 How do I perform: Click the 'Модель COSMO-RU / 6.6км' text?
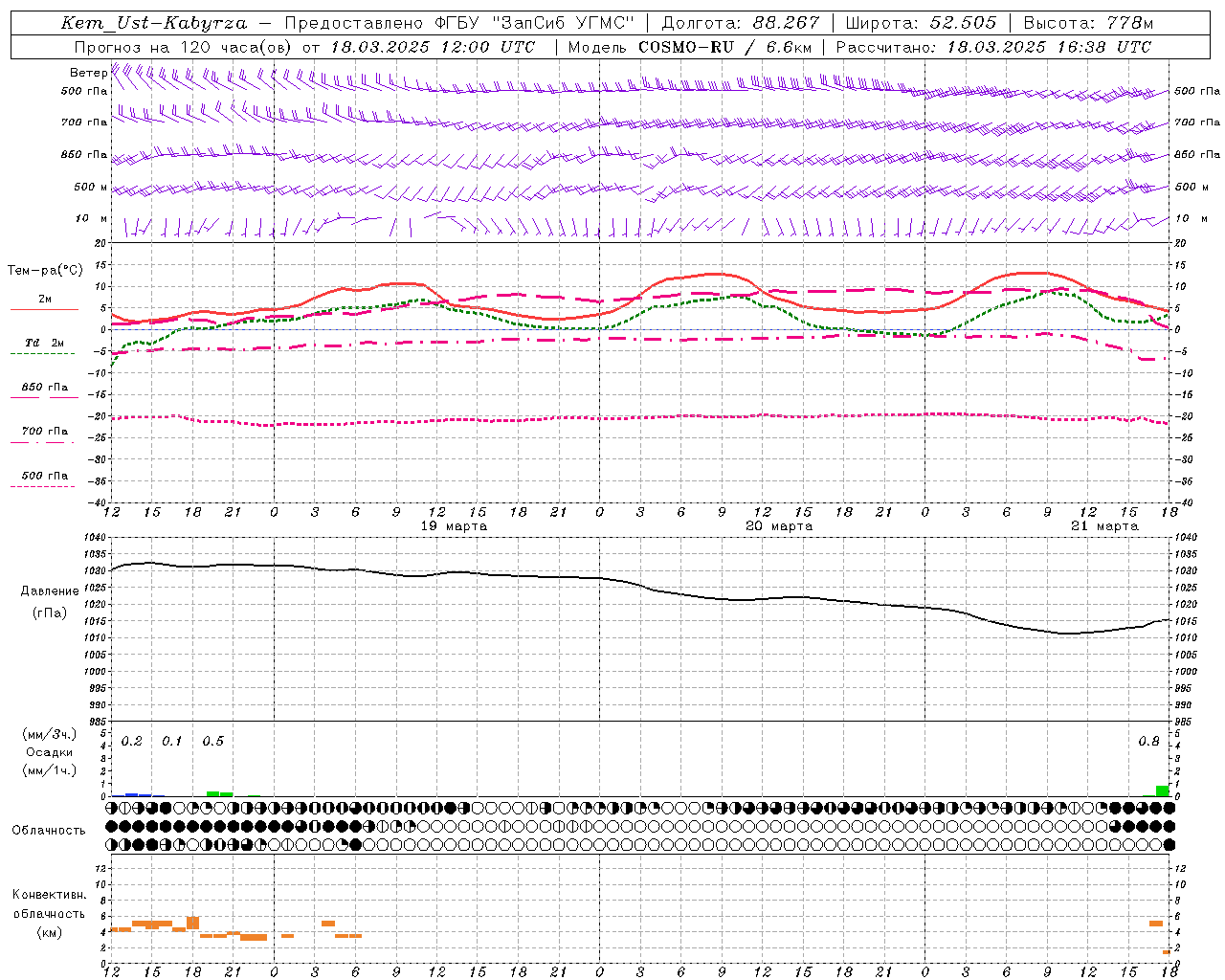[x=689, y=47]
